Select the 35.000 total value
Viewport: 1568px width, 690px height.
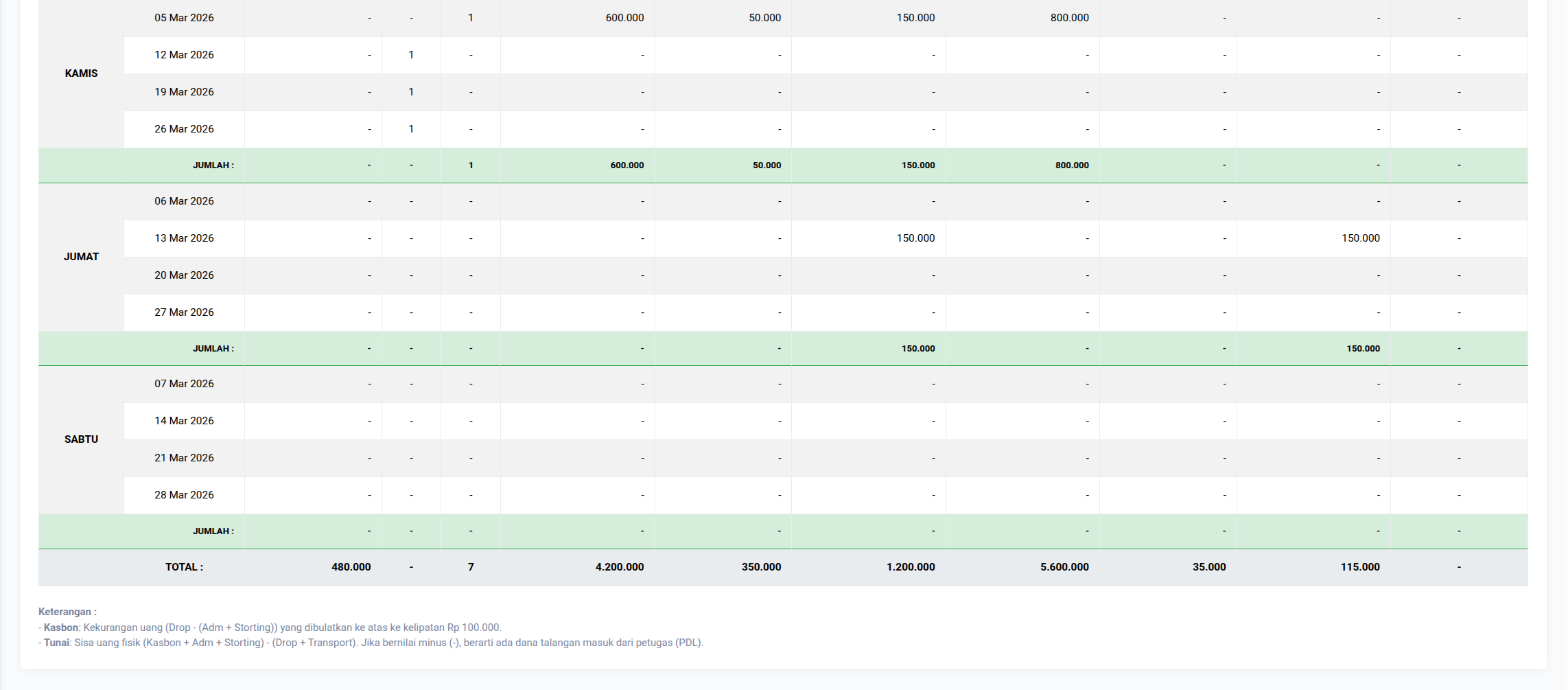(x=1208, y=567)
